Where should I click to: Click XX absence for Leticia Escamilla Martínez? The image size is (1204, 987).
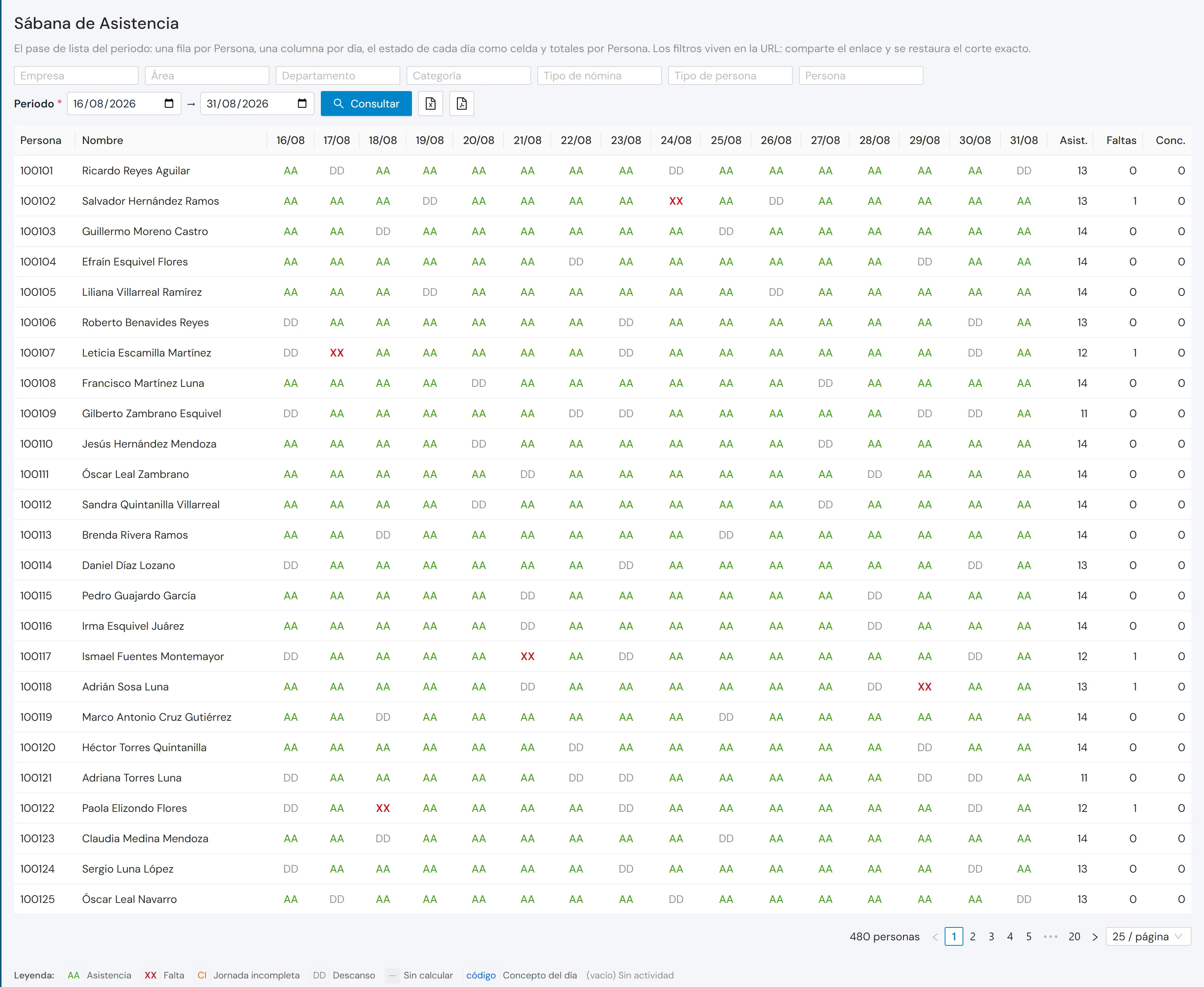pyautogui.click(x=337, y=353)
